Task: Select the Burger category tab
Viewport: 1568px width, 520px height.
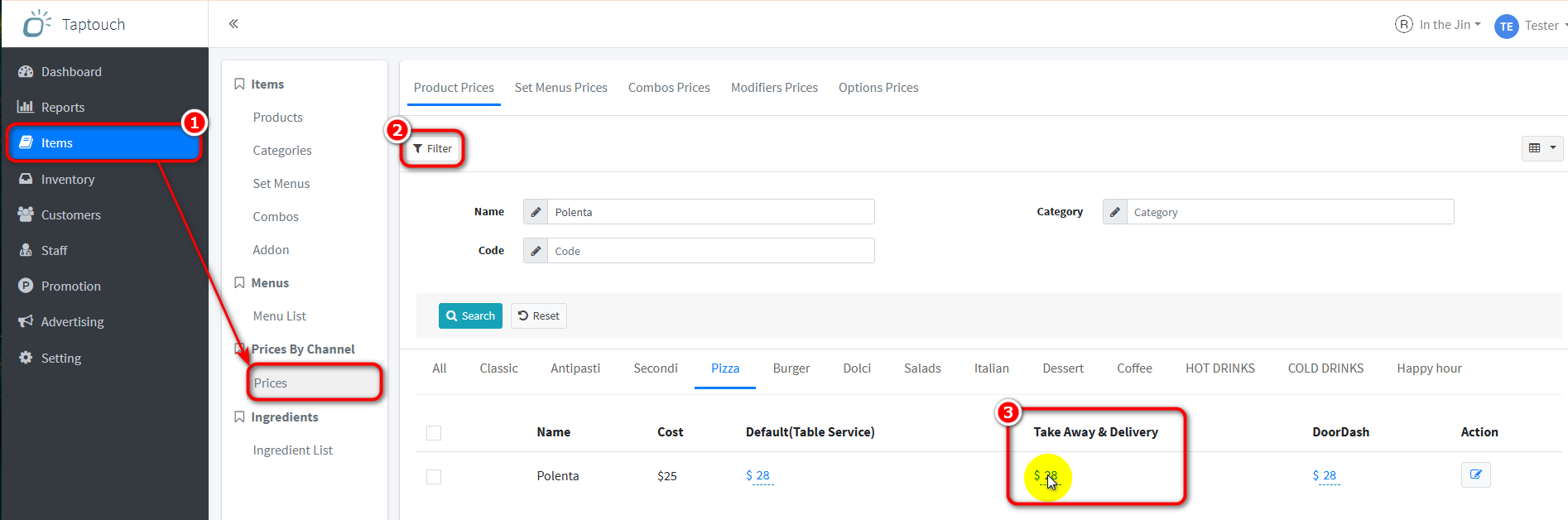Action: coord(791,368)
